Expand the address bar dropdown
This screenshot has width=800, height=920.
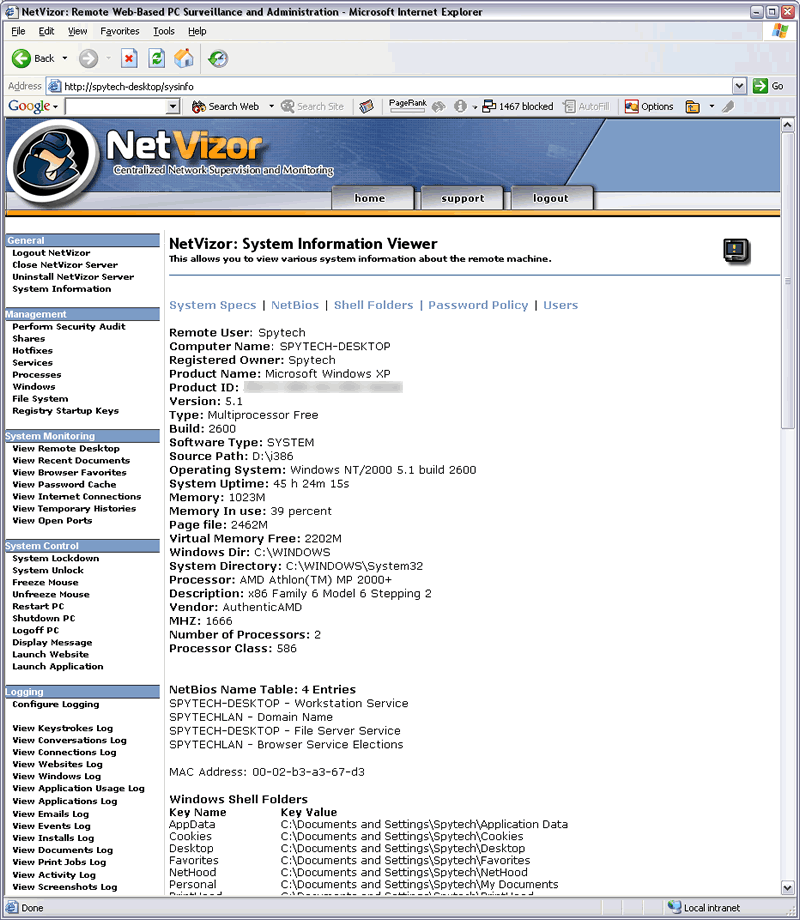[740, 86]
